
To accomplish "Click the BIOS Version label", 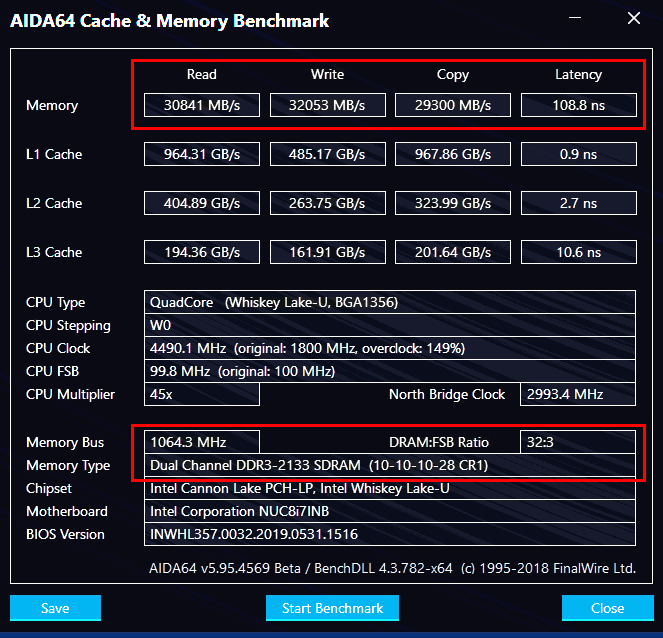I will pos(65,534).
